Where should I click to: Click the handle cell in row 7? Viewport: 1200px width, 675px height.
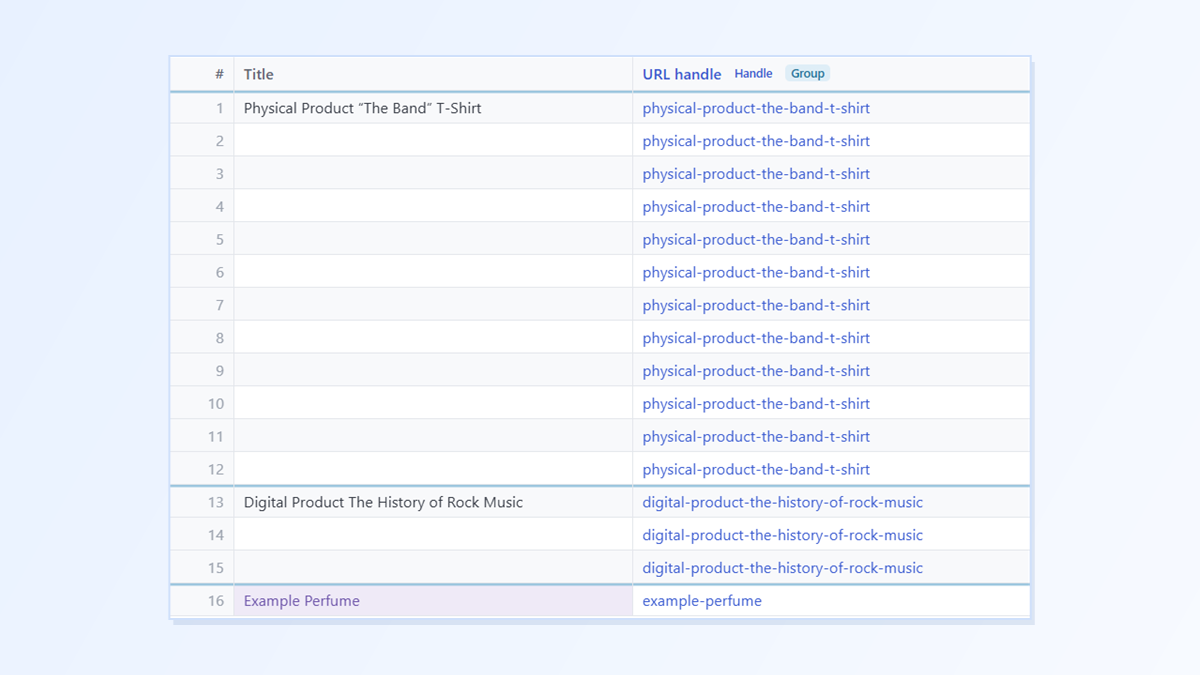point(831,305)
